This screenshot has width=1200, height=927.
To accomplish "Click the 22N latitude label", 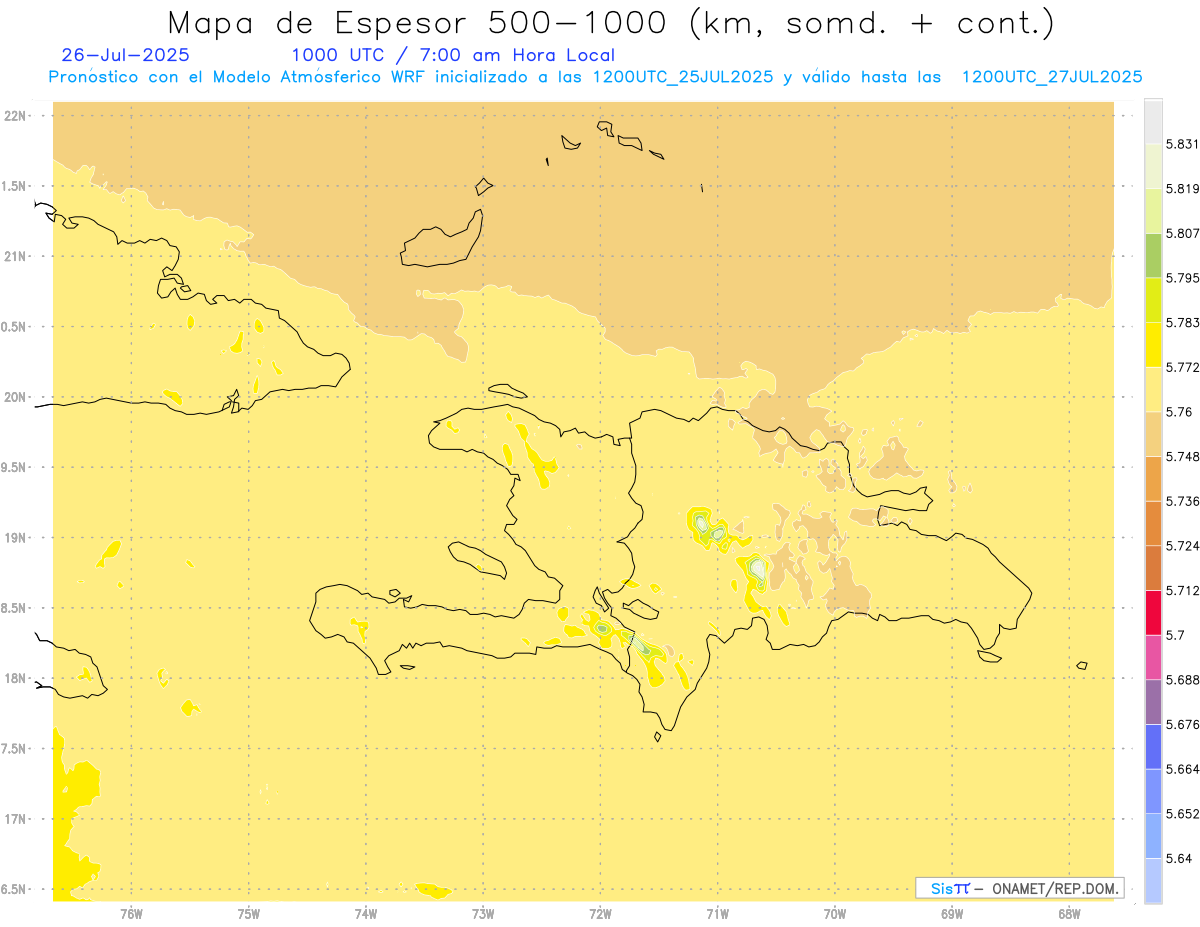I will 14,116.
